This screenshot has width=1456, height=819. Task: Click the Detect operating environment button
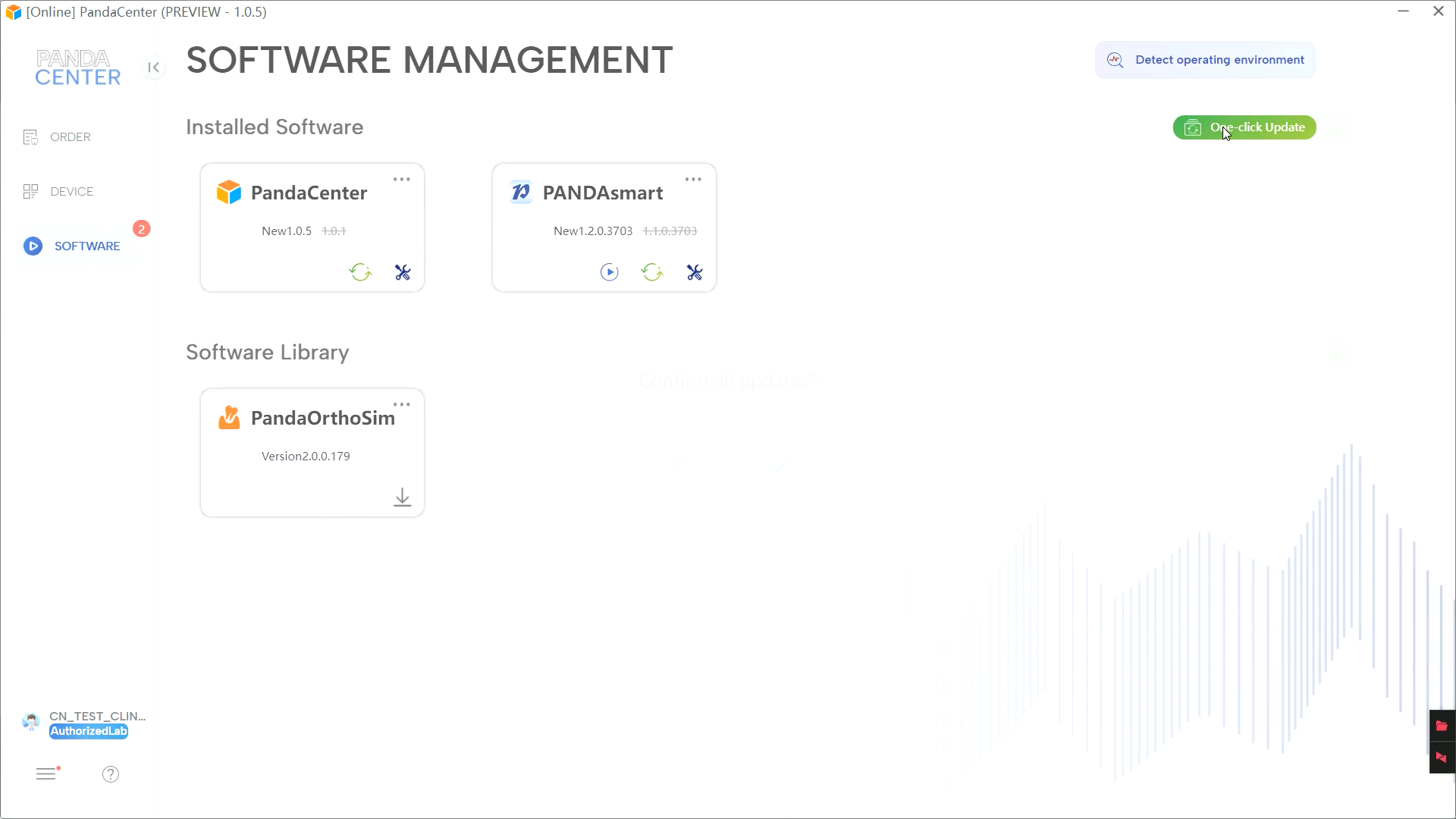pos(1205,60)
